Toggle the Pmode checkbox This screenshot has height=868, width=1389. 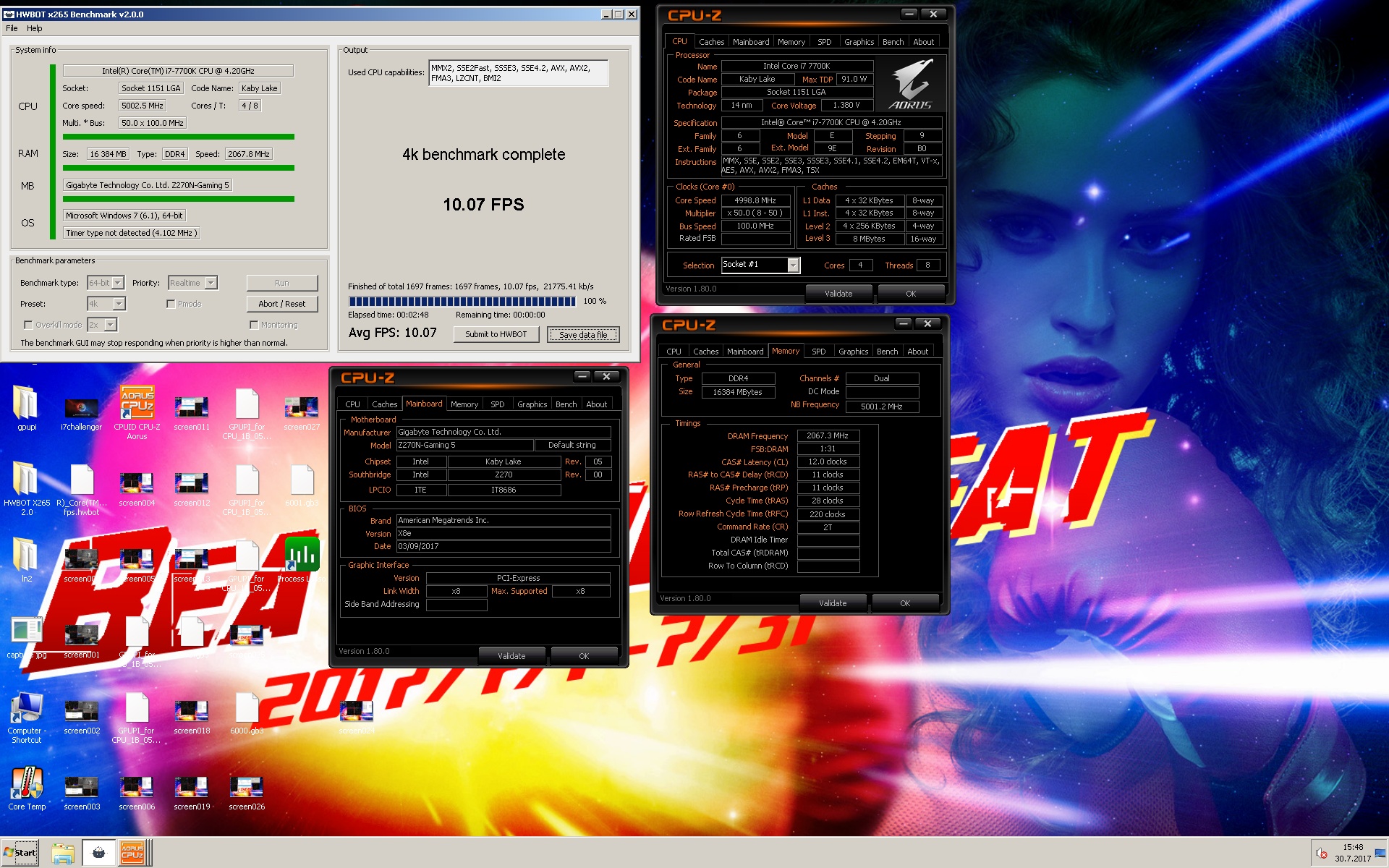point(171,304)
